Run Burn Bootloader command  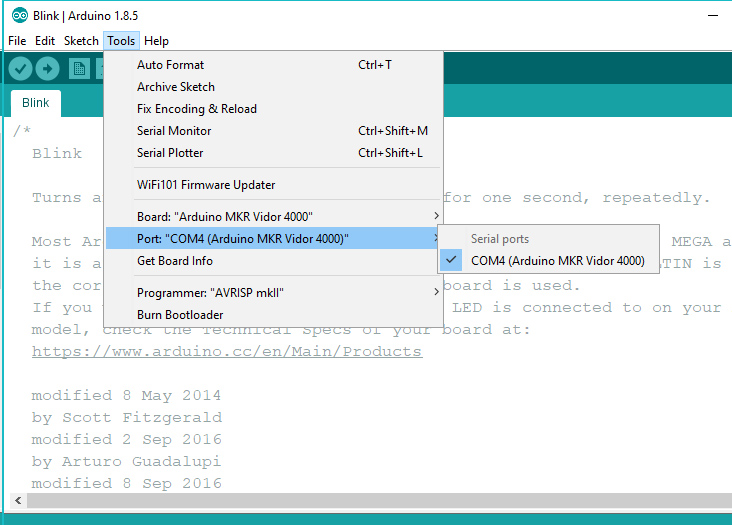pyautogui.click(x=180, y=315)
